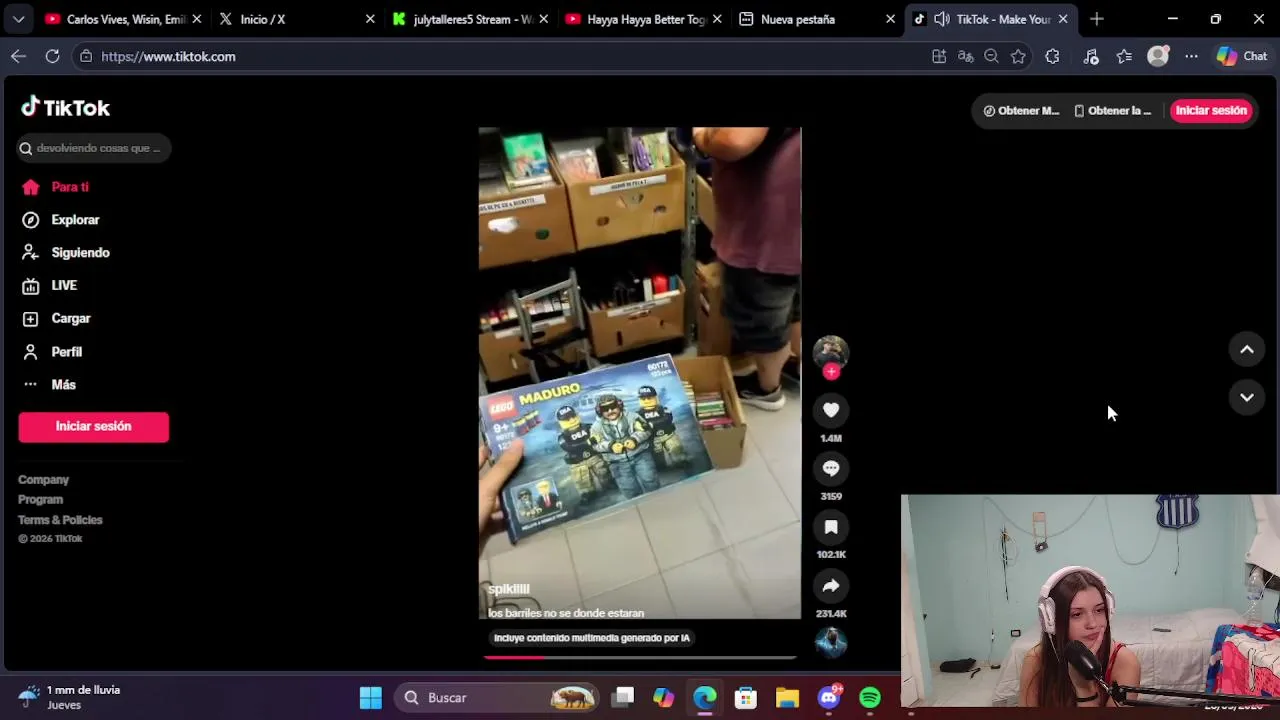The height and width of the screenshot is (720, 1280).
Task: Open the spikiiiii username link
Action: (x=509, y=589)
